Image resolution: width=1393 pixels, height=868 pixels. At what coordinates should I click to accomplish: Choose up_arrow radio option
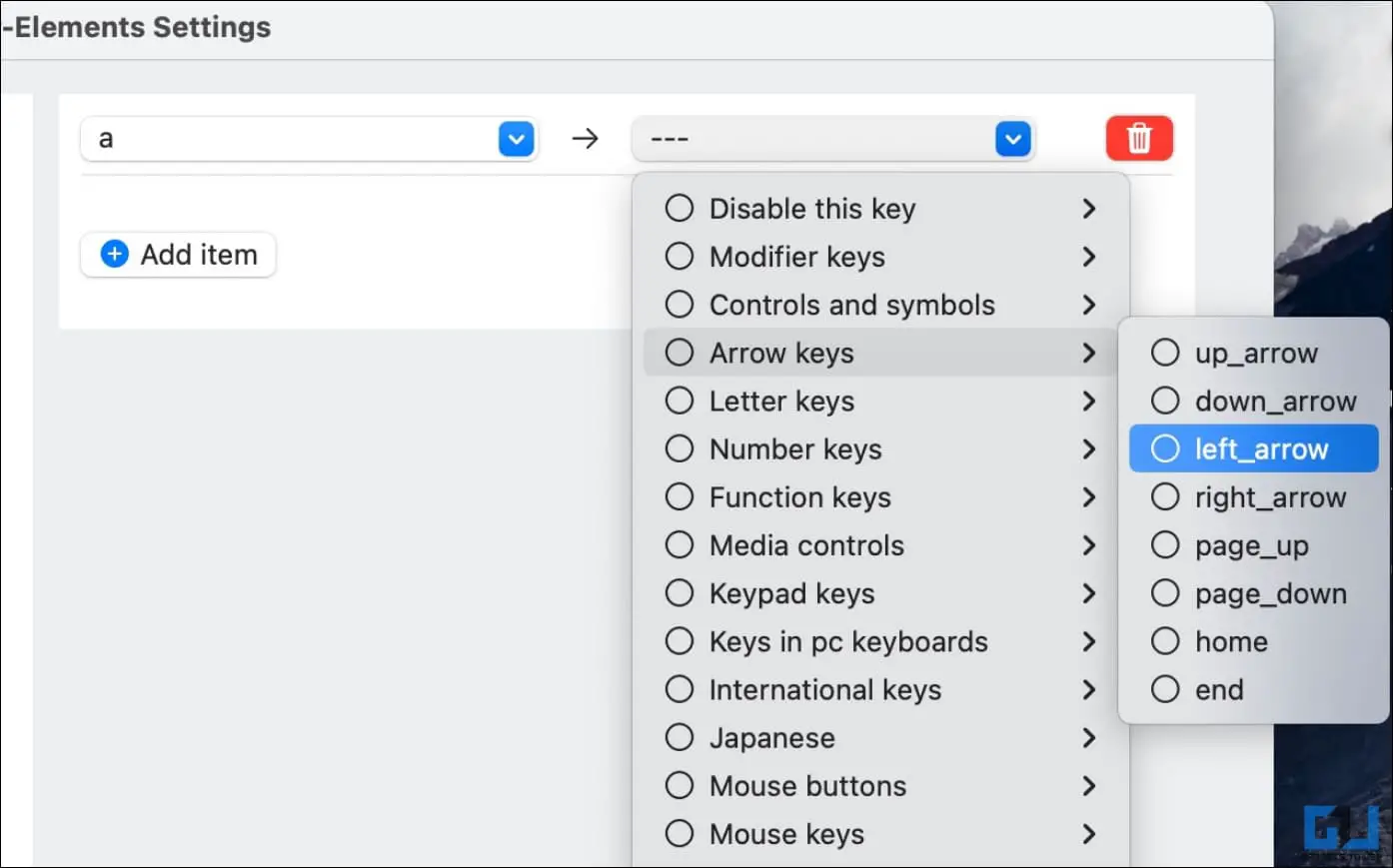point(1165,353)
